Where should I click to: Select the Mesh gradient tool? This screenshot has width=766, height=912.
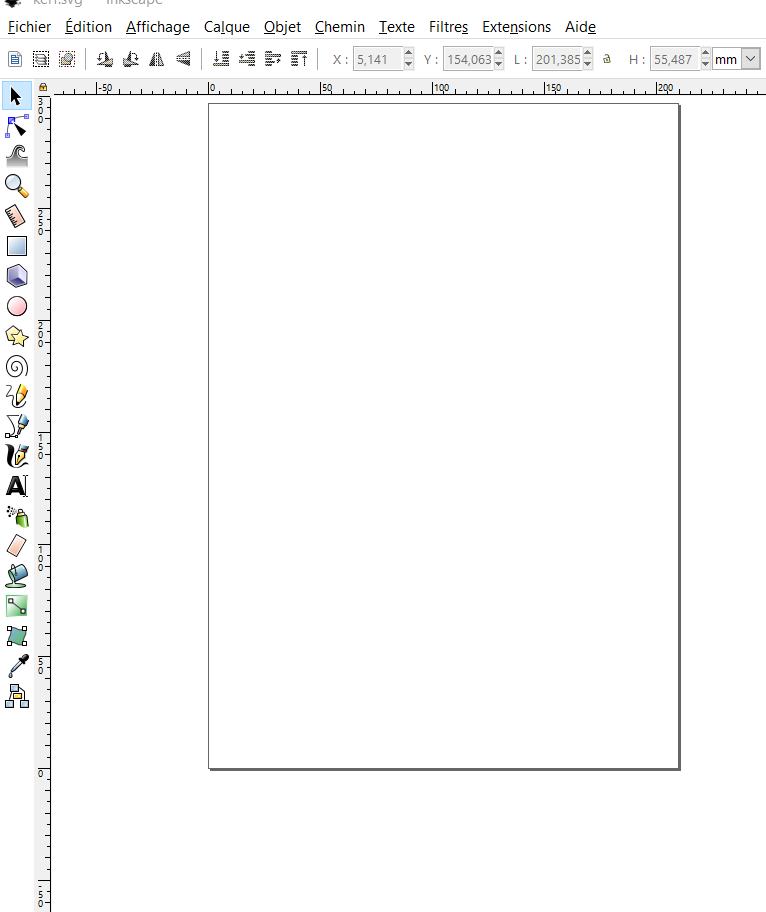[16, 636]
